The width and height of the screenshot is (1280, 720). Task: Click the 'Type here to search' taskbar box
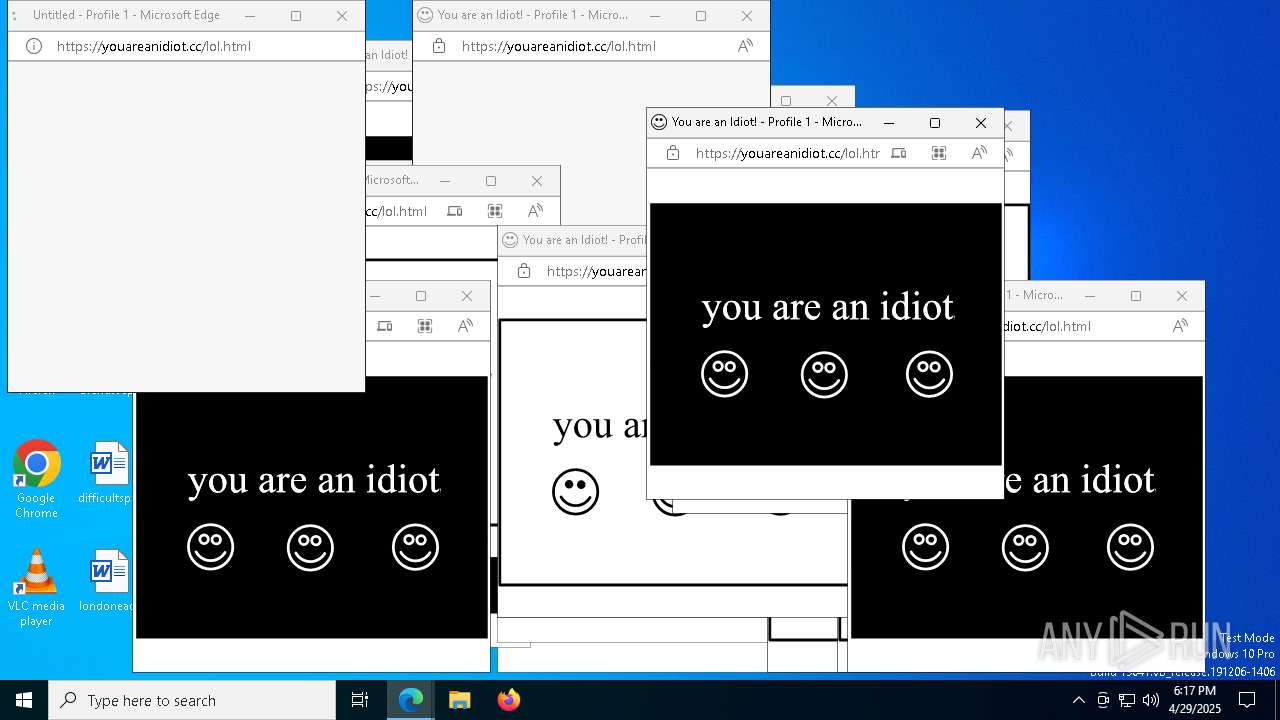192,700
